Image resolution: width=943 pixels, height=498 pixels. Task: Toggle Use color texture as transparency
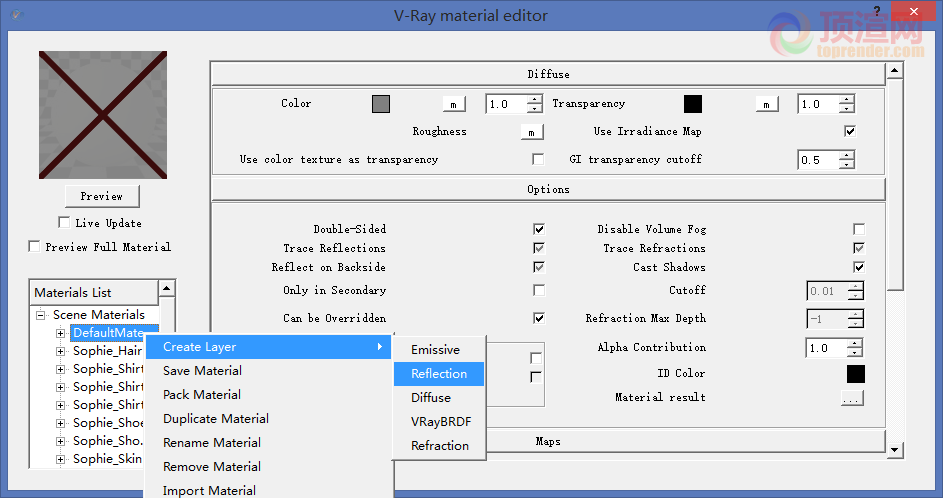538,159
